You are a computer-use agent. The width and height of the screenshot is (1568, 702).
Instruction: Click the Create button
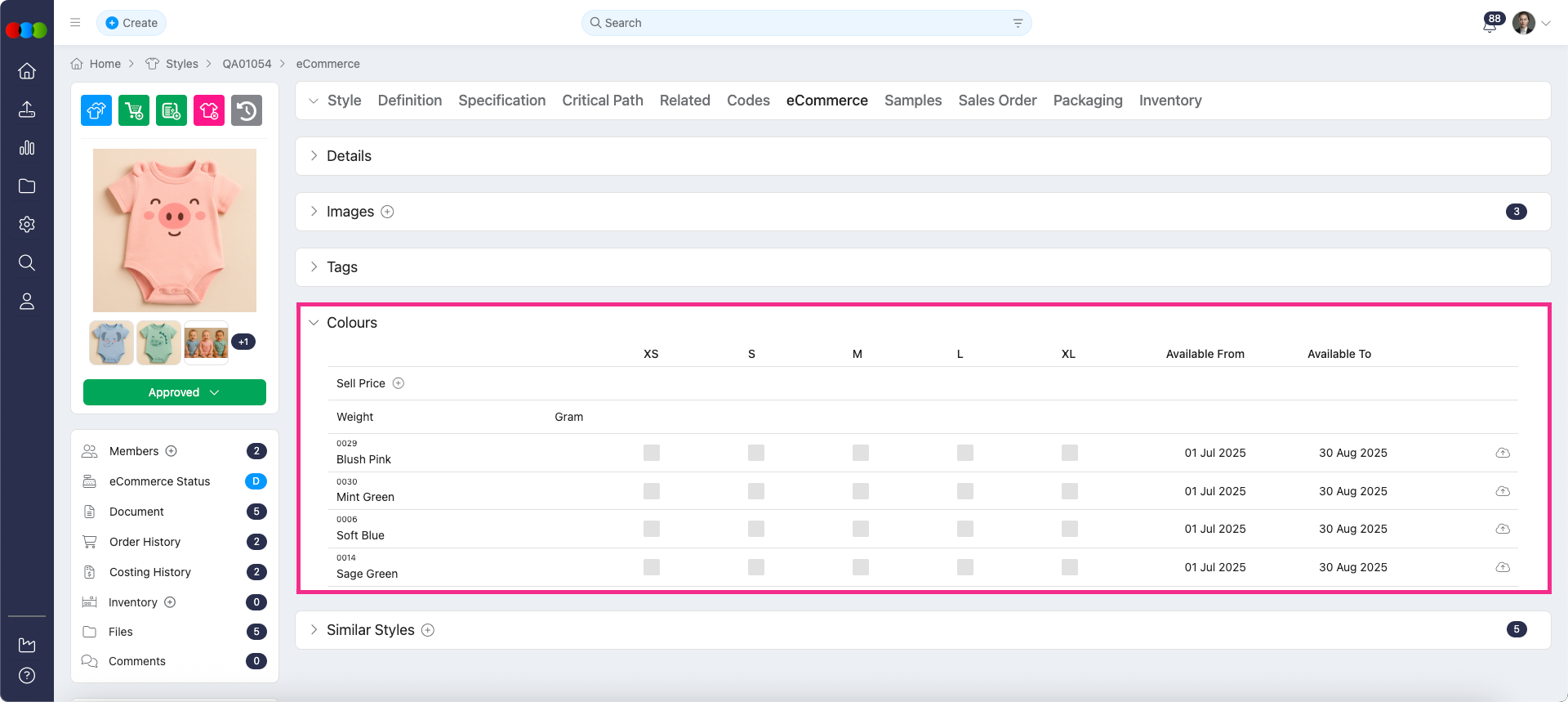(x=131, y=23)
